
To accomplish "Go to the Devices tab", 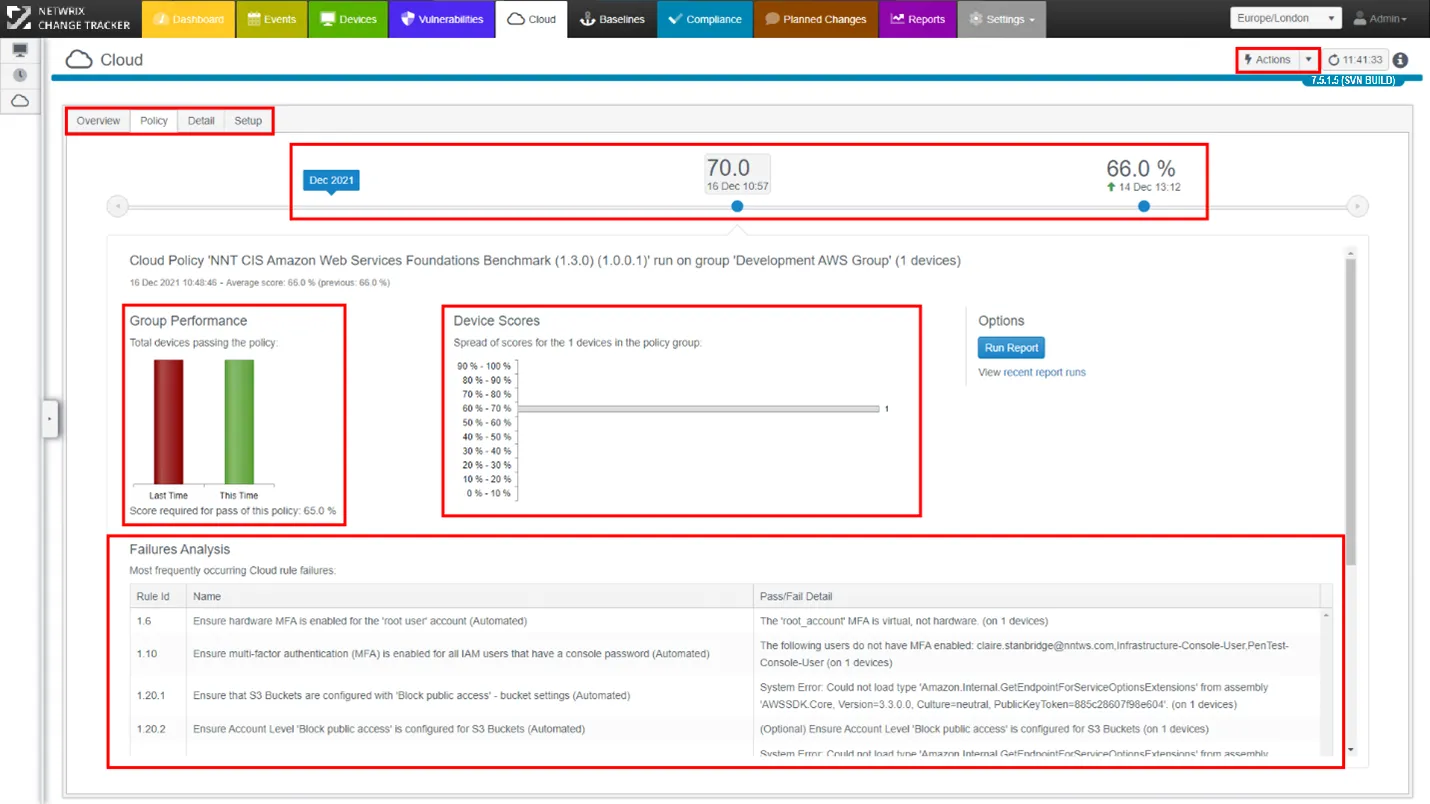I will 348,19.
